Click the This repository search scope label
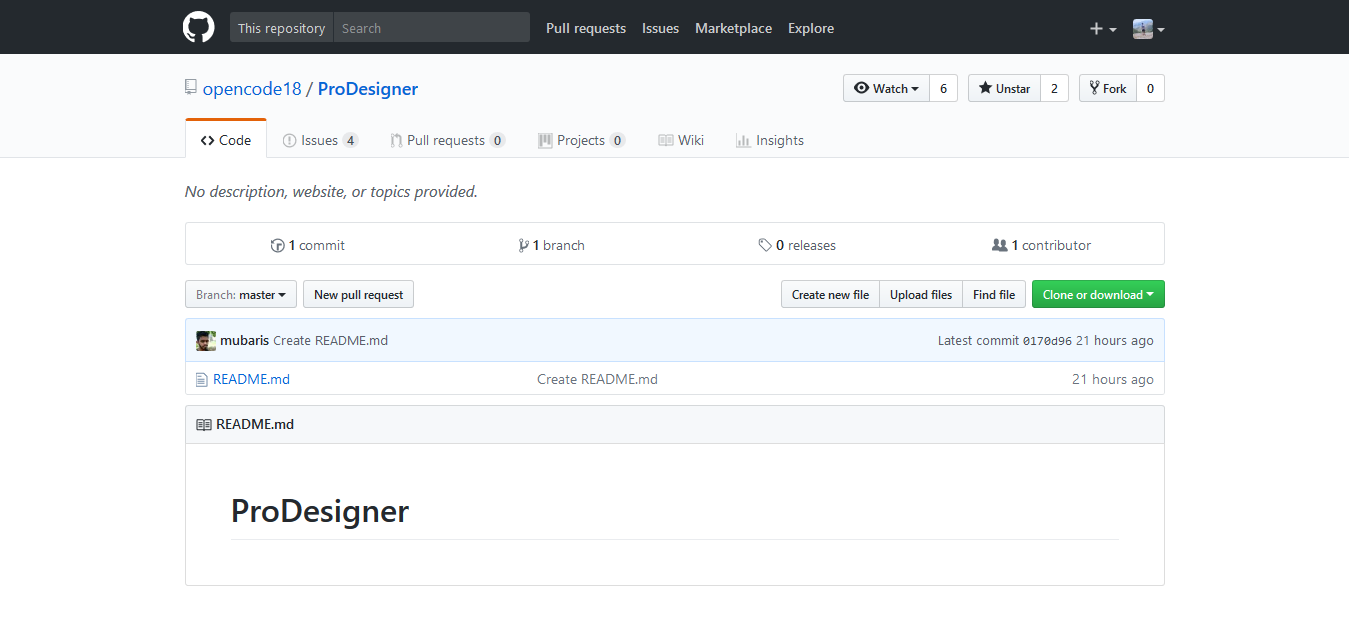Screen dimensions: 1366x635 pyautogui.click(x=282, y=28)
